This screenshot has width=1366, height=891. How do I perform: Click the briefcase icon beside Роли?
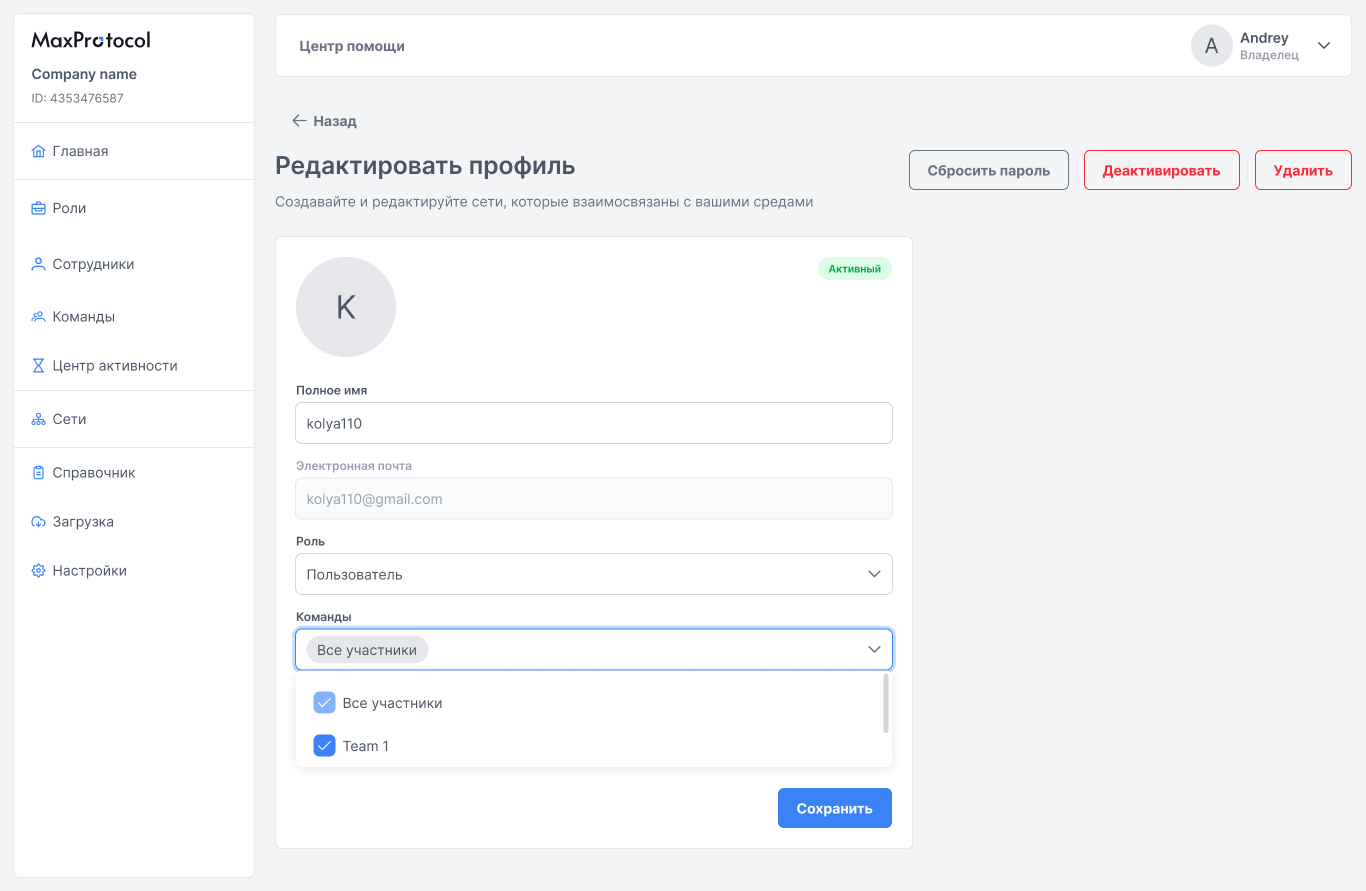coord(39,208)
